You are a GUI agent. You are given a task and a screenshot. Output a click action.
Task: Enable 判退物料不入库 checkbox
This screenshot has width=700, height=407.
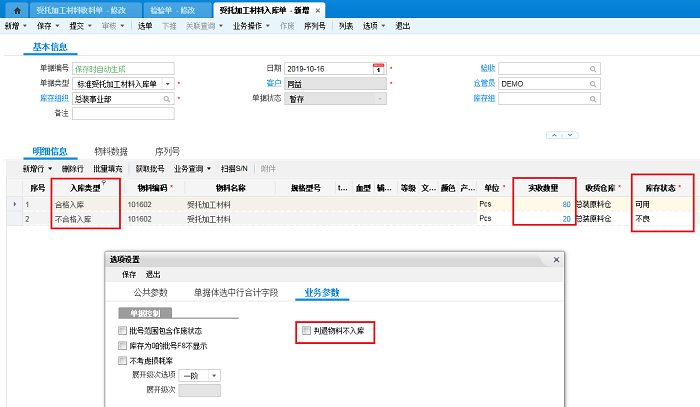pyautogui.click(x=307, y=330)
